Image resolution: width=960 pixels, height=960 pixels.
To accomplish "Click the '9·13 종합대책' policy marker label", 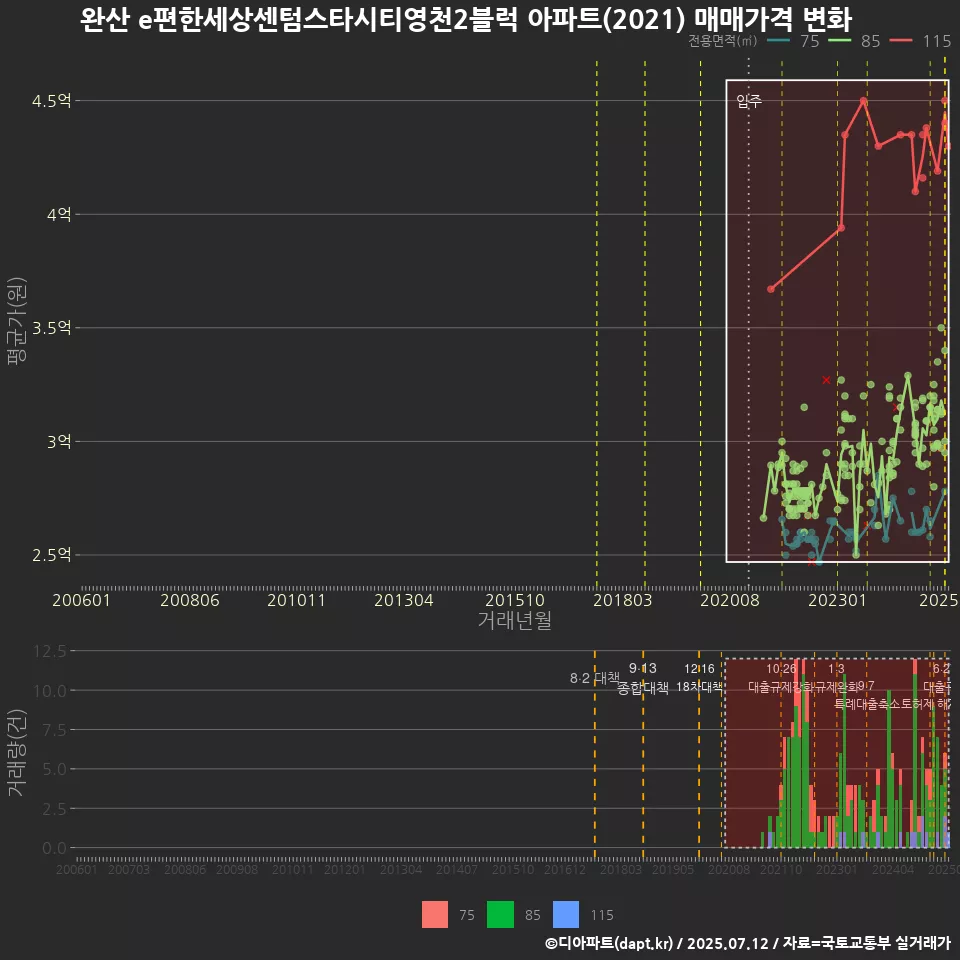I will [x=643, y=678].
